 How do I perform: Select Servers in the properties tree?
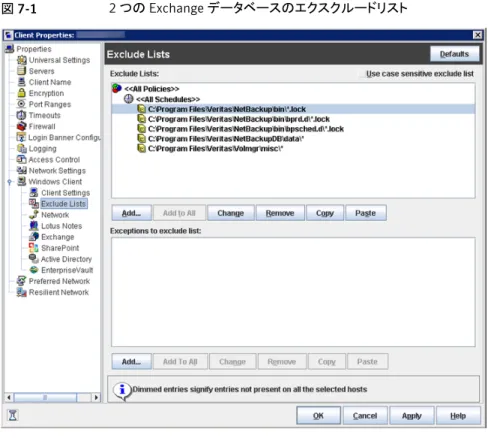[x=41, y=71]
